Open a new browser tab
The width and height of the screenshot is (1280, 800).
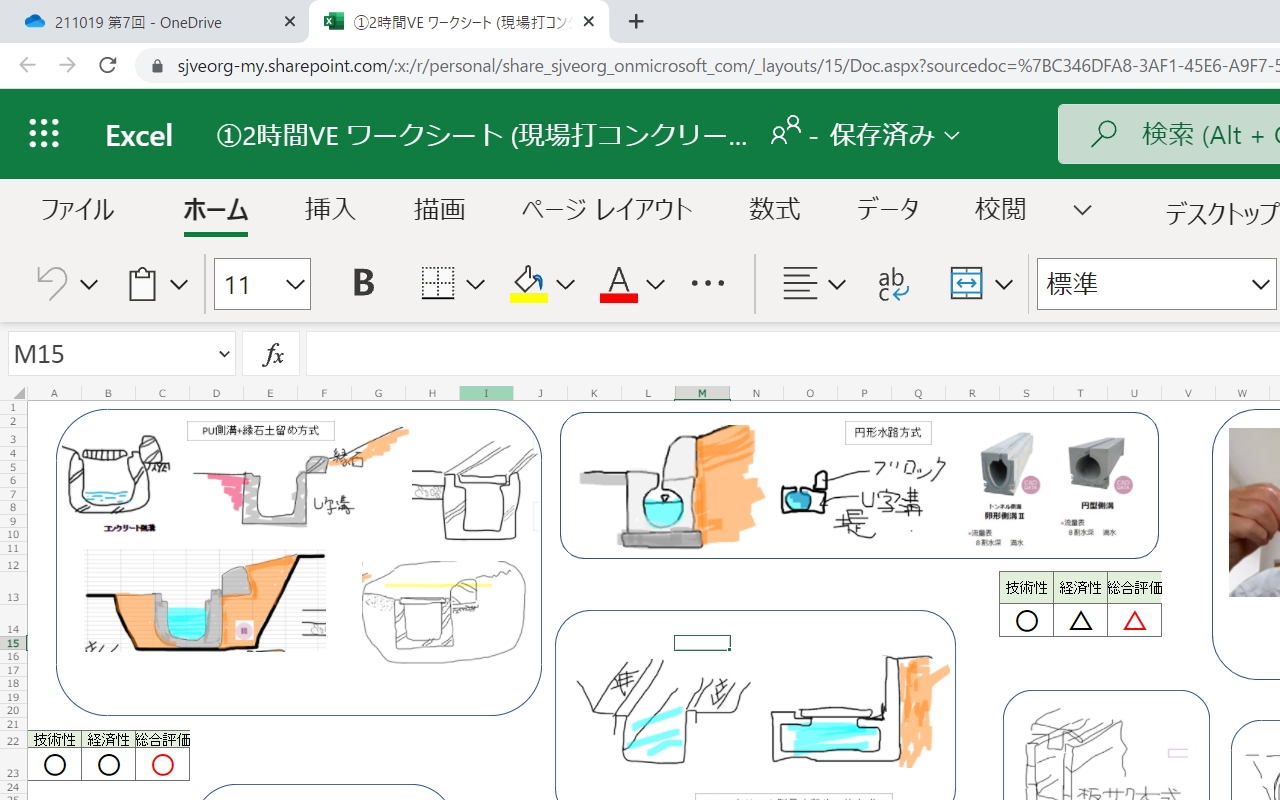coord(636,22)
